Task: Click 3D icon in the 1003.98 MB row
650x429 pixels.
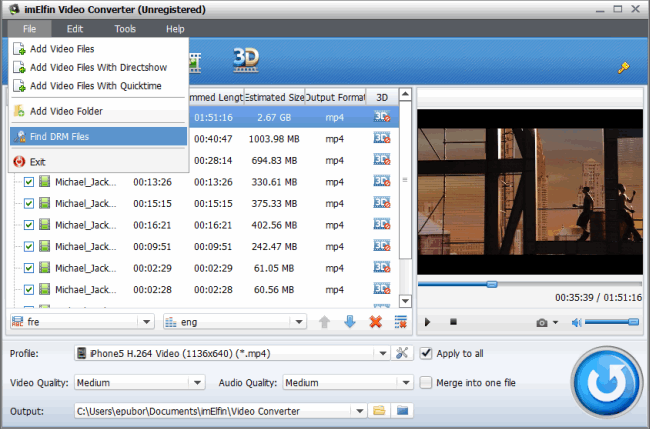Action: 382,138
